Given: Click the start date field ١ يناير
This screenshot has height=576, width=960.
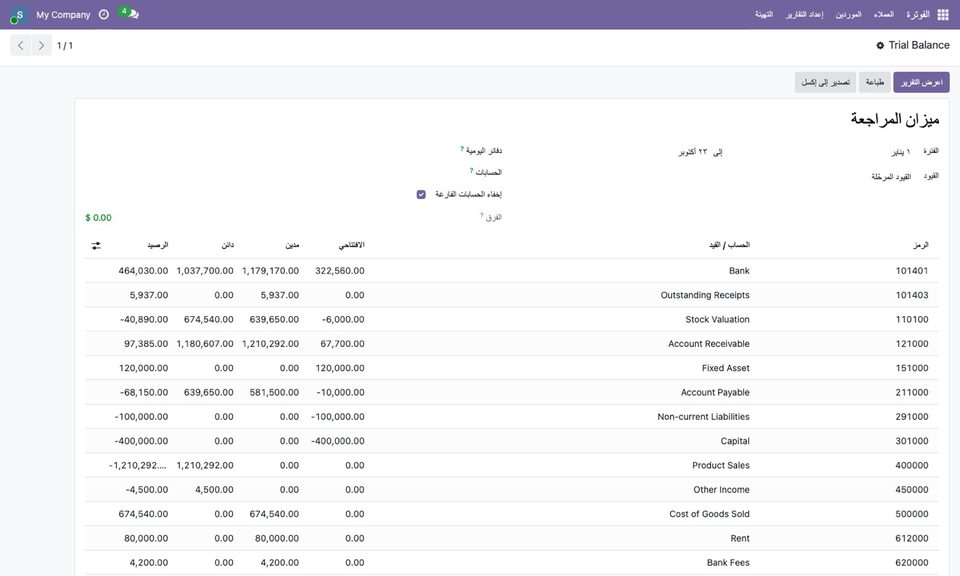Looking at the screenshot, I should (900, 152).
